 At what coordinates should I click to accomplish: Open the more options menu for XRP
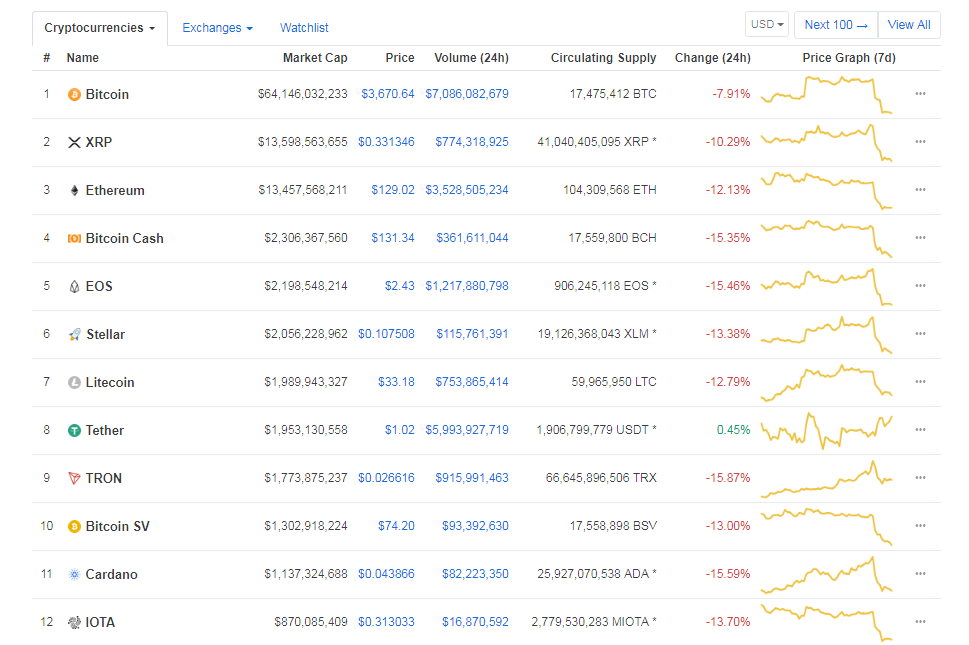(920, 141)
